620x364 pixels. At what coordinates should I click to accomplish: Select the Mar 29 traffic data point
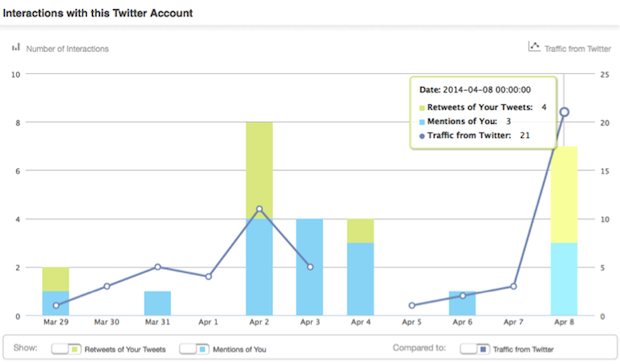pos(56,306)
